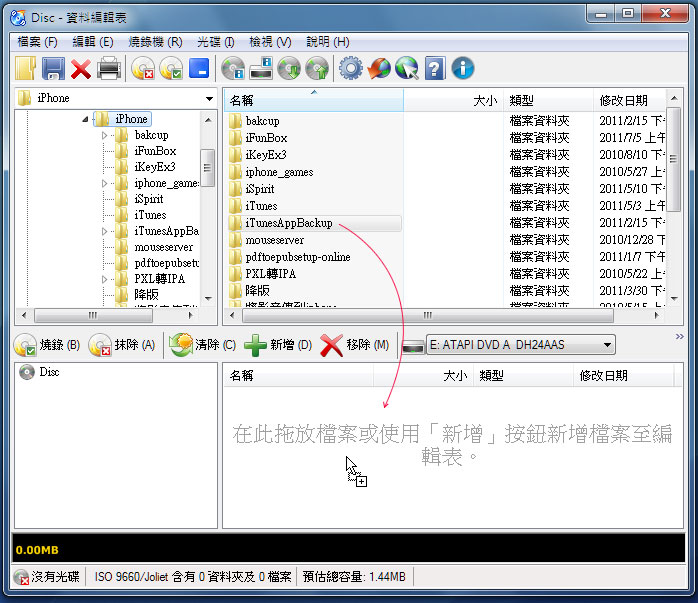Sort upper file list by 類型 column
698x603 pixels.
coord(548,101)
